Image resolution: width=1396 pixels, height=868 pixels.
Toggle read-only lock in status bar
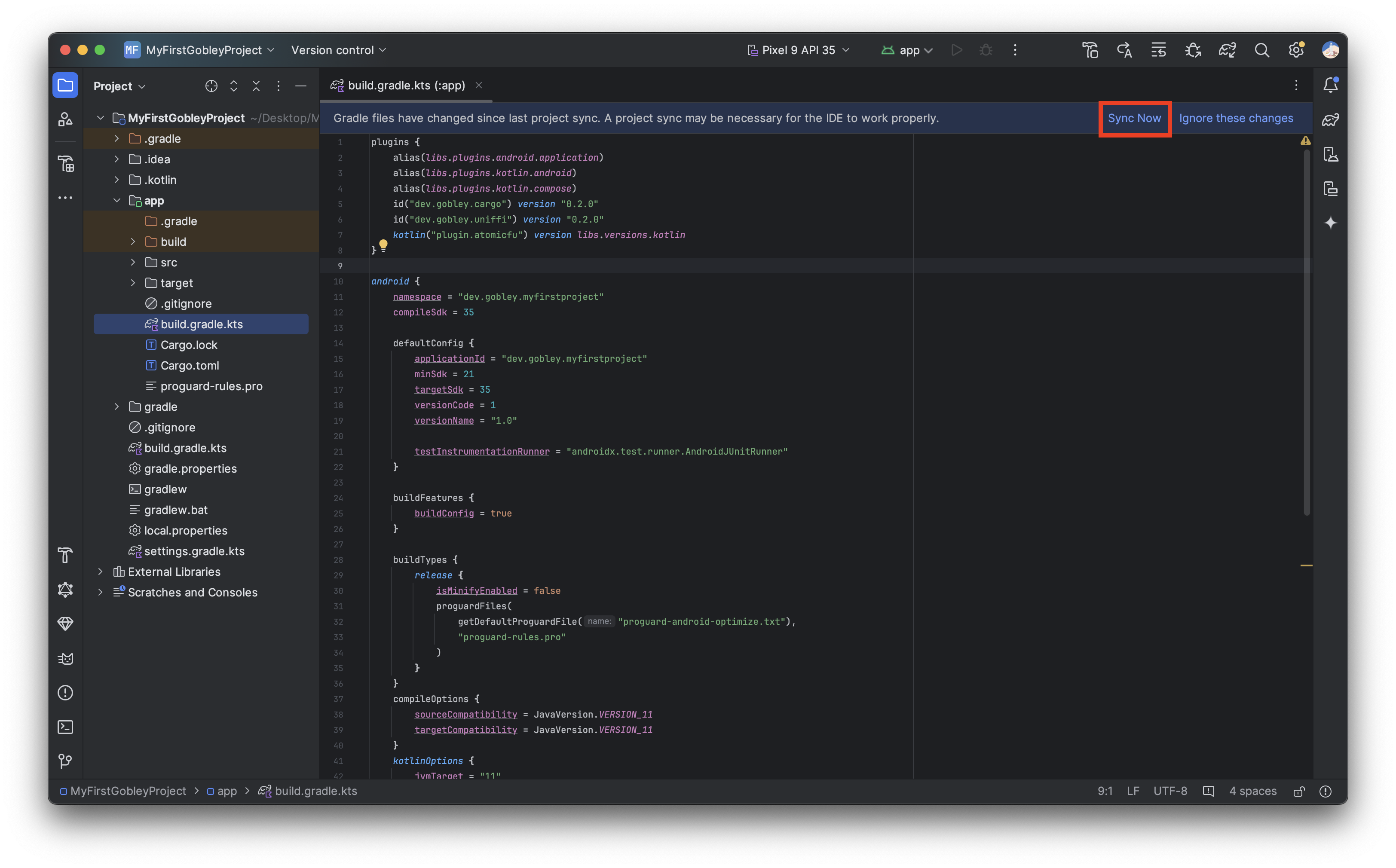(x=1299, y=792)
